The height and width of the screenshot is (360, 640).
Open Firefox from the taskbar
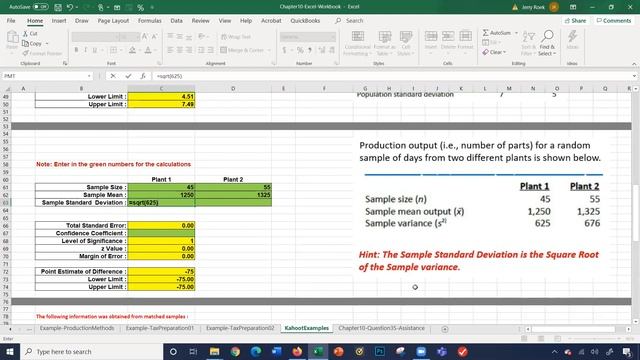coord(297,351)
